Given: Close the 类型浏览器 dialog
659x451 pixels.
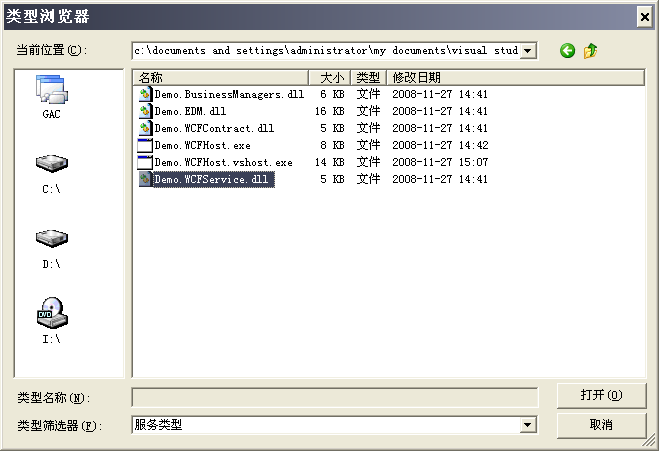Looking at the screenshot, I should point(645,17).
